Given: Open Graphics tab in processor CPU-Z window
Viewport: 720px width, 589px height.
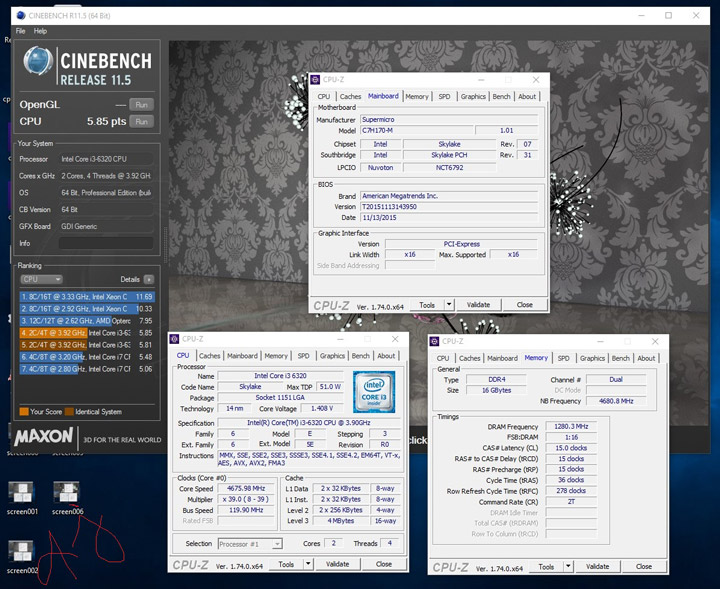Looking at the screenshot, I should pyautogui.click(x=332, y=356).
